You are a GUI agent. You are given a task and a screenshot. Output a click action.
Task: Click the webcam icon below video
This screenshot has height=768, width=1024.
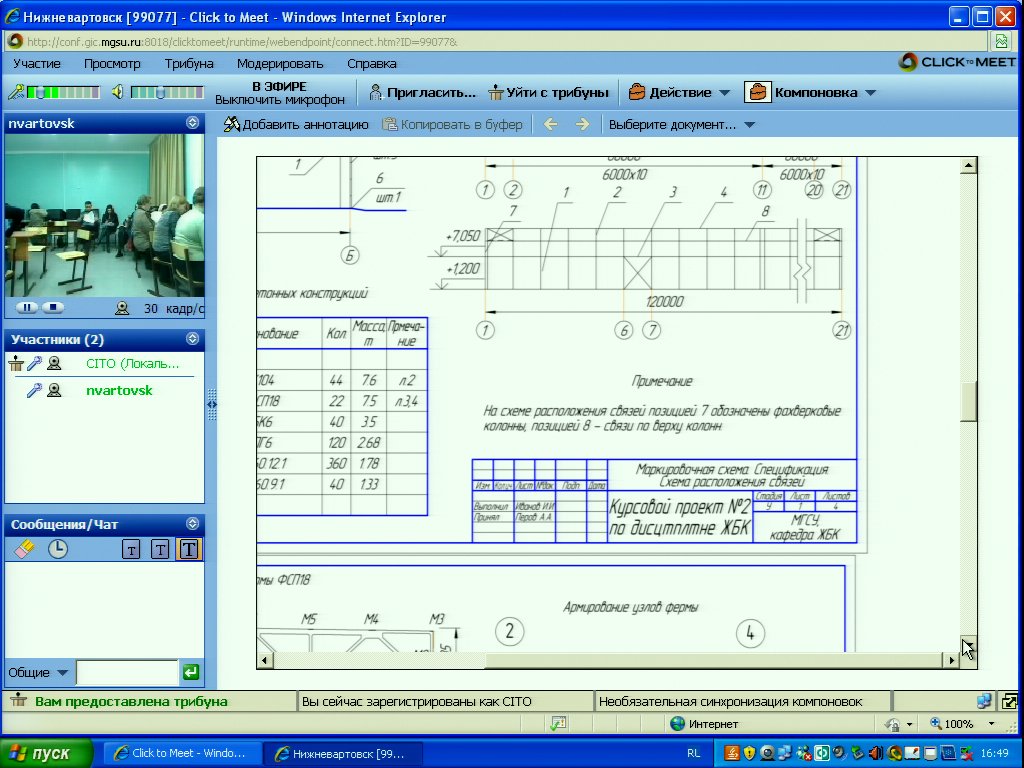(x=122, y=308)
